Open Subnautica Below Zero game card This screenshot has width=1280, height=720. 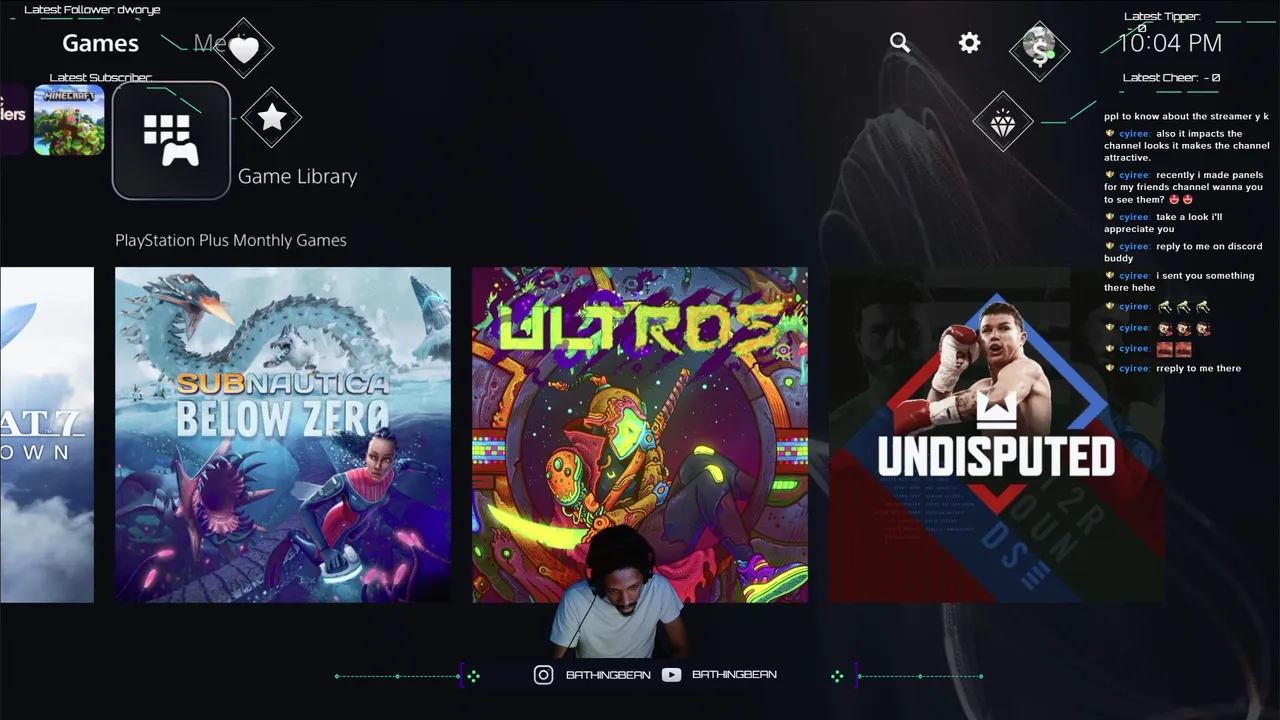point(283,435)
